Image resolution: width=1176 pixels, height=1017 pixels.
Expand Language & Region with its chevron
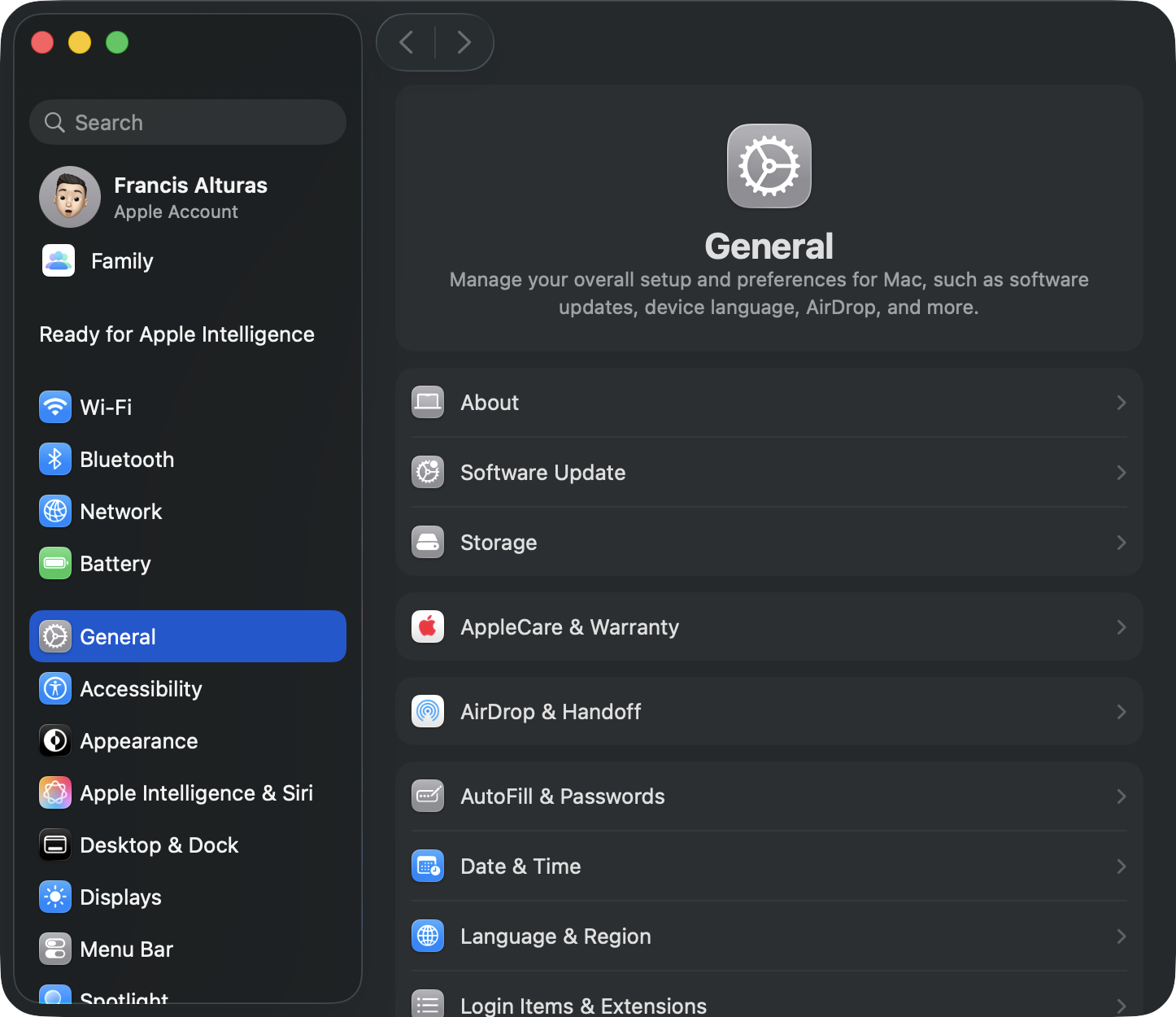click(x=1121, y=936)
